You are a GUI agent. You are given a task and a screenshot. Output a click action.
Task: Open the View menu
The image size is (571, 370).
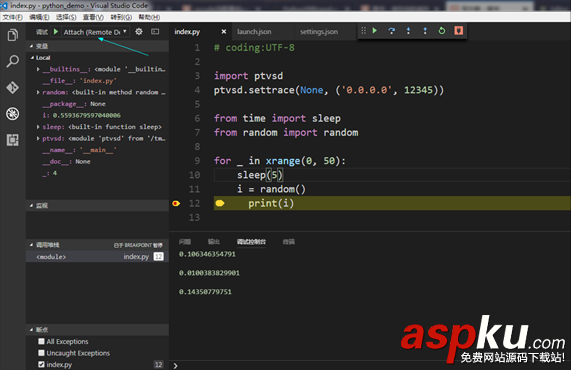tap(93, 17)
